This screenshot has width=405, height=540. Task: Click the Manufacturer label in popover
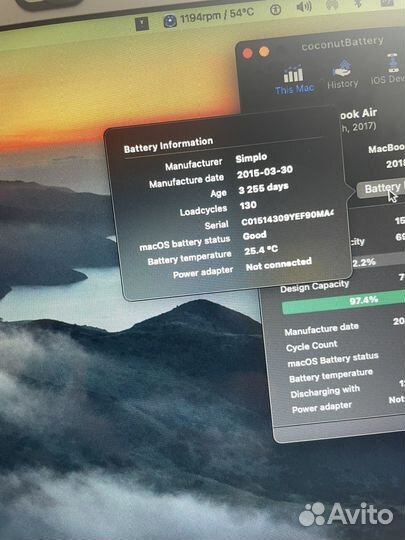[194, 164]
